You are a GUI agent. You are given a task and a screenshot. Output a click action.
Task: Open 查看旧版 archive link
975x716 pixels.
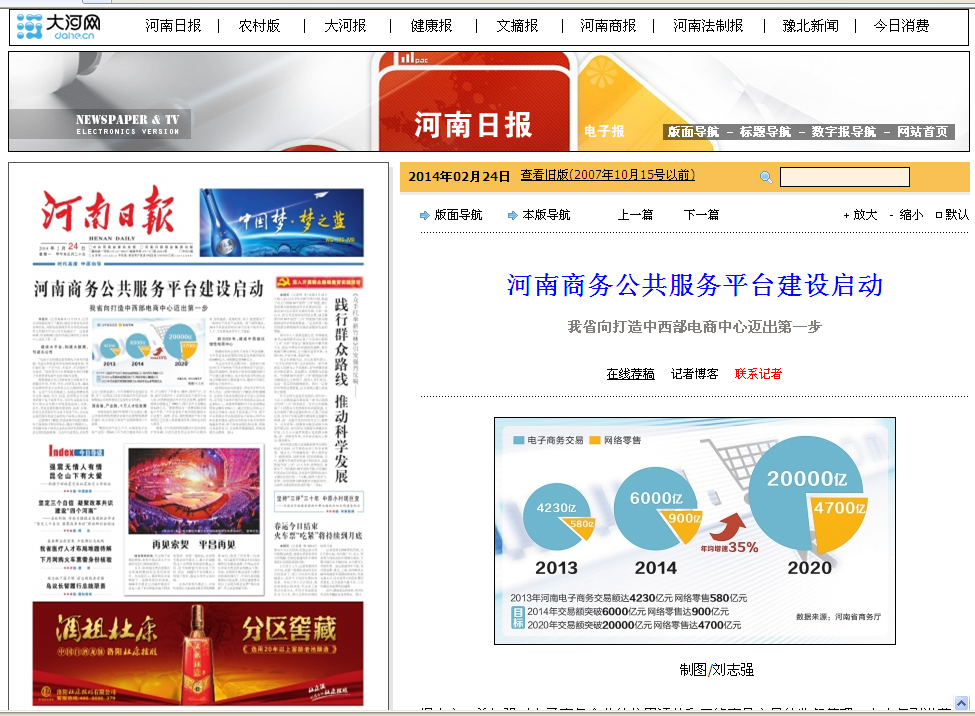pos(607,175)
